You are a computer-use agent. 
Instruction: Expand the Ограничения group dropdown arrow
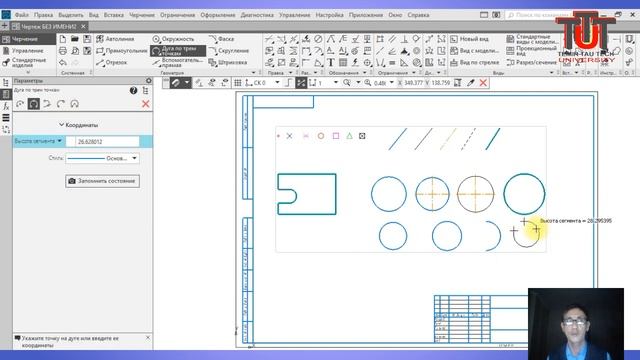(413, 73)
